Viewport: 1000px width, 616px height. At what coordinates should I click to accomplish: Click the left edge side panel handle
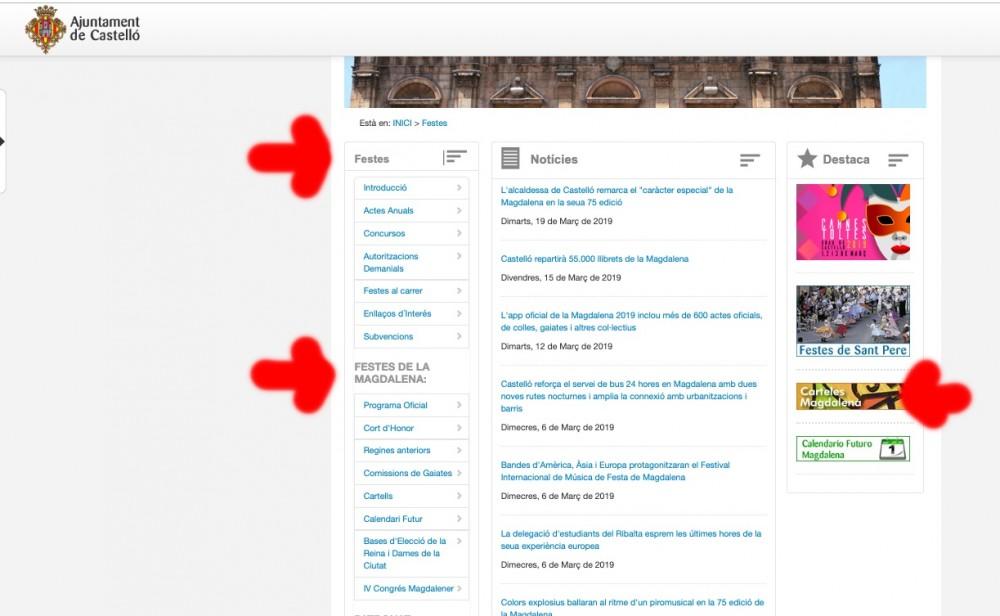coord(3,141)
